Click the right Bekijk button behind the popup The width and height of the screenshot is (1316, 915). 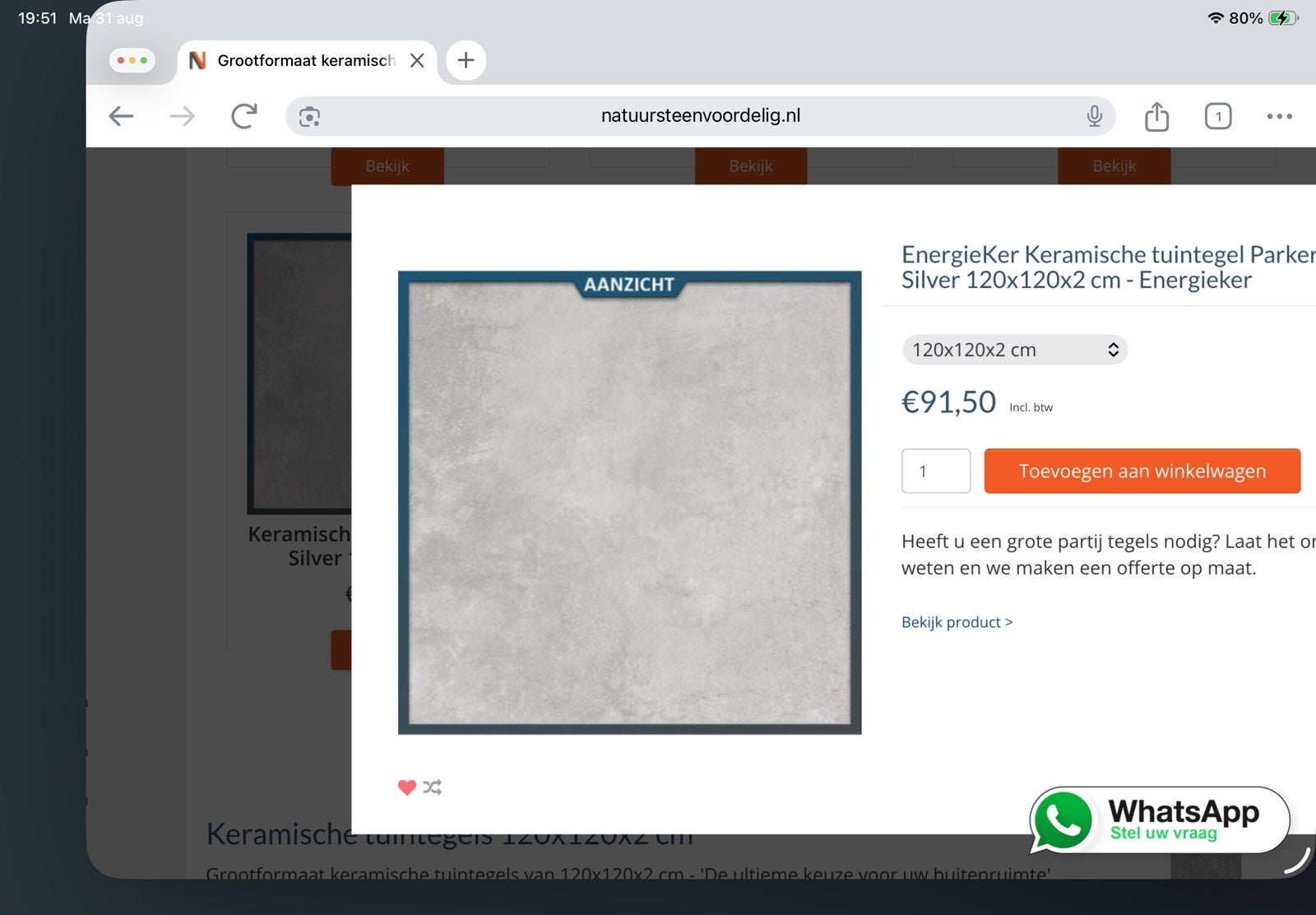1114,165
